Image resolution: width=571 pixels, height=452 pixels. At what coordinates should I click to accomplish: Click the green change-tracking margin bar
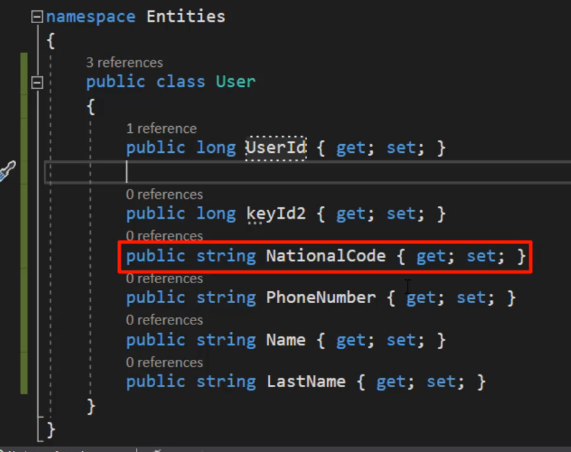(x=24, y=223)
